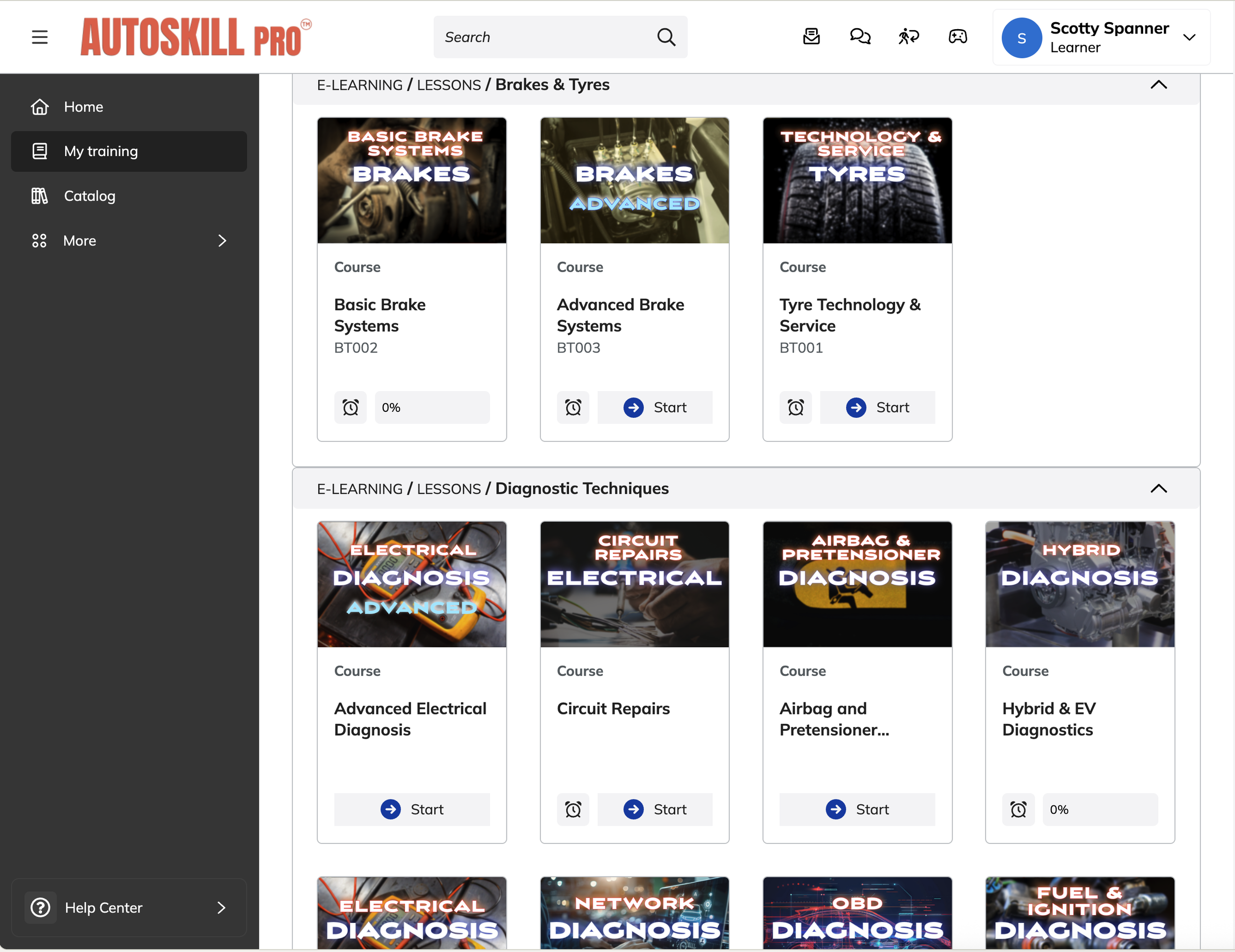Image resolution: width=1235 pixels, height=952 pixels.
Task: Click alarm clock on Circuit Repairs card
Action: coord(573,809)
